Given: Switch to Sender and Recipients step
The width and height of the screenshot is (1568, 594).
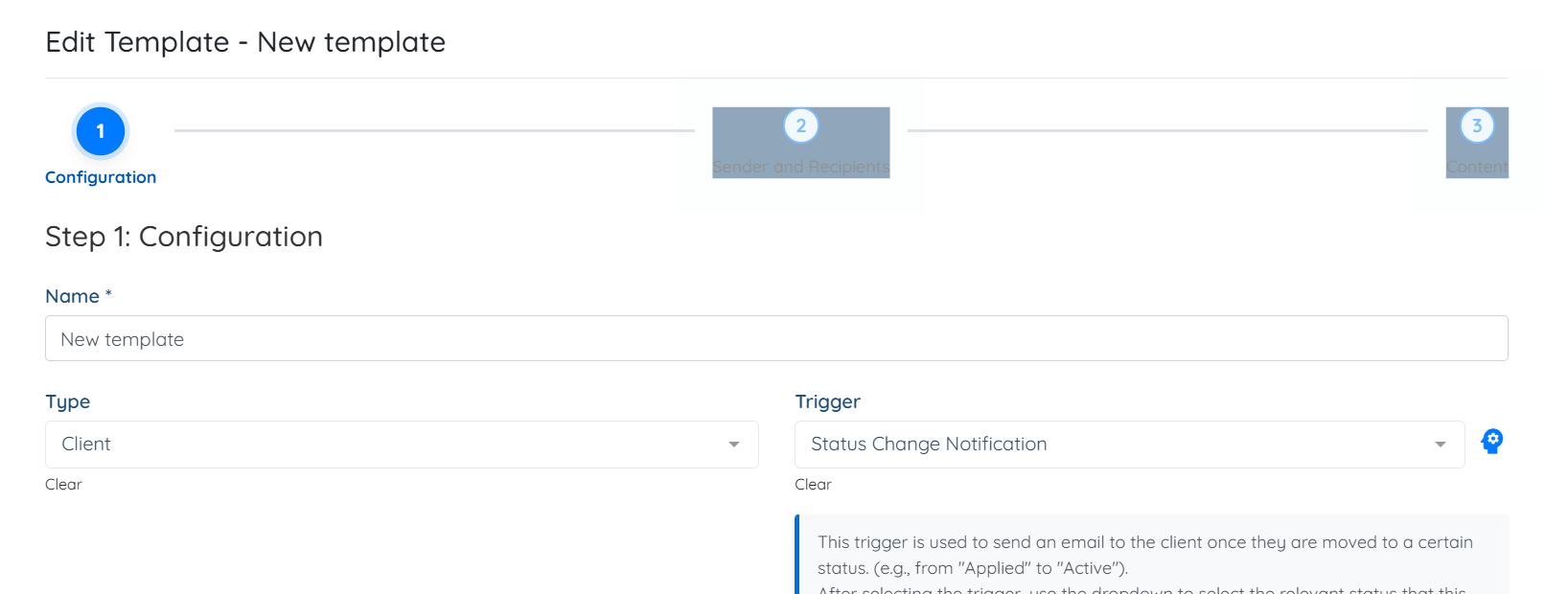Looking at the screenshot, I should point(801,167).
